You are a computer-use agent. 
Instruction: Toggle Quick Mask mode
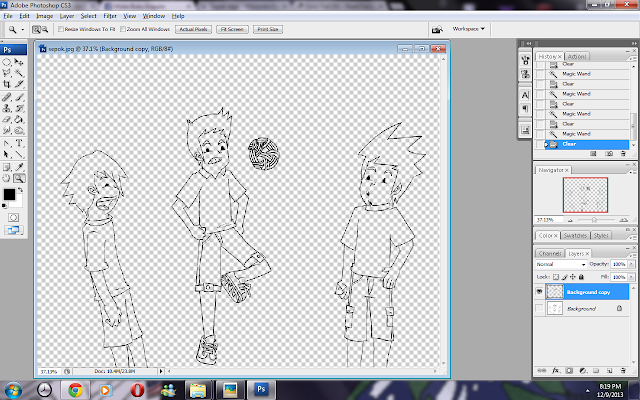point(13,218)
